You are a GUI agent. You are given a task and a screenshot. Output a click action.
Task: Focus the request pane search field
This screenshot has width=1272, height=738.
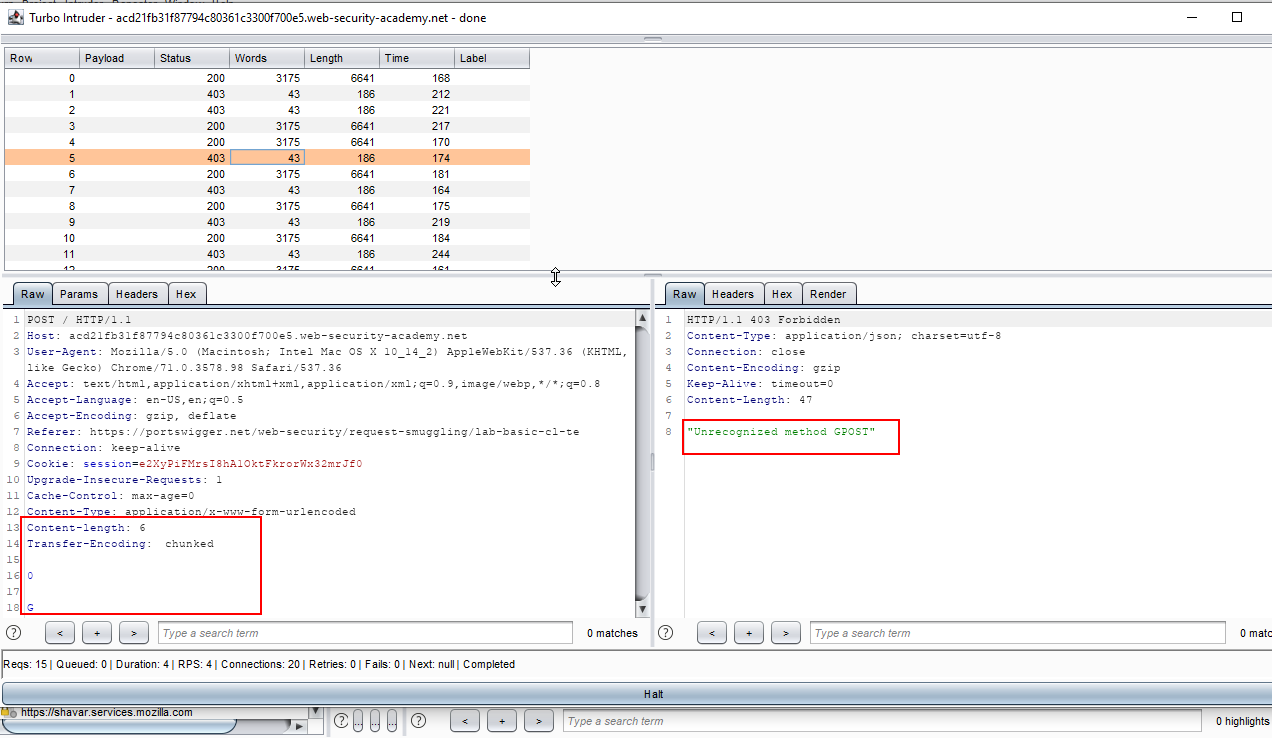365,633
